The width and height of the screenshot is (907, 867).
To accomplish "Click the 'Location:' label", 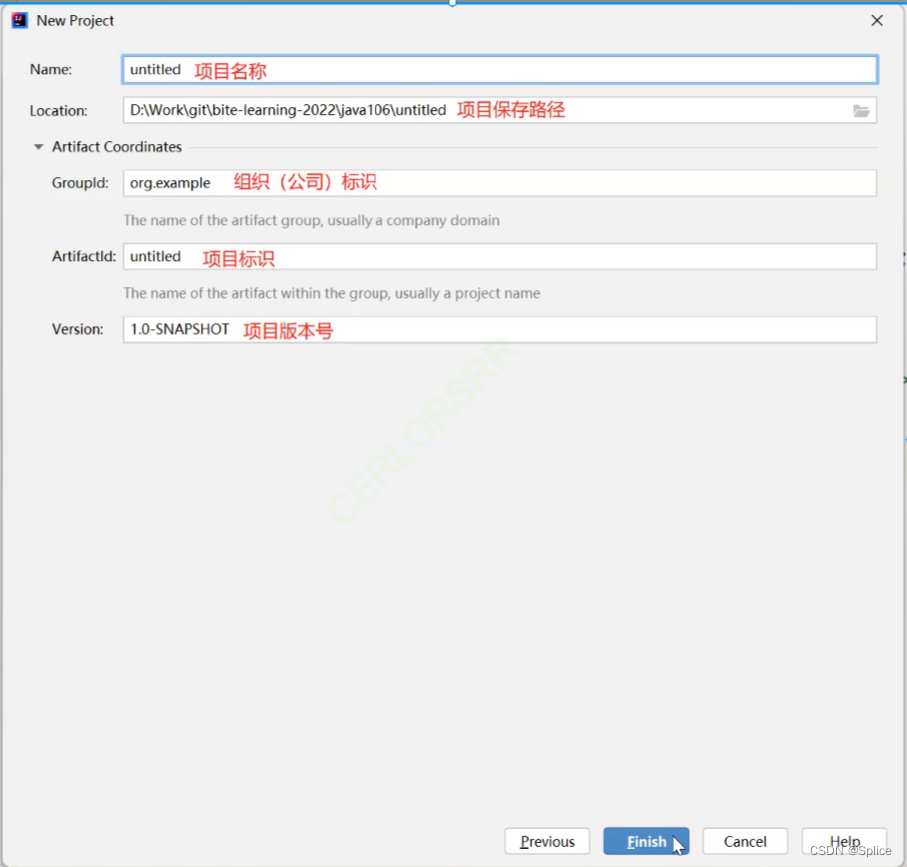I will click(x=58, y=110).
